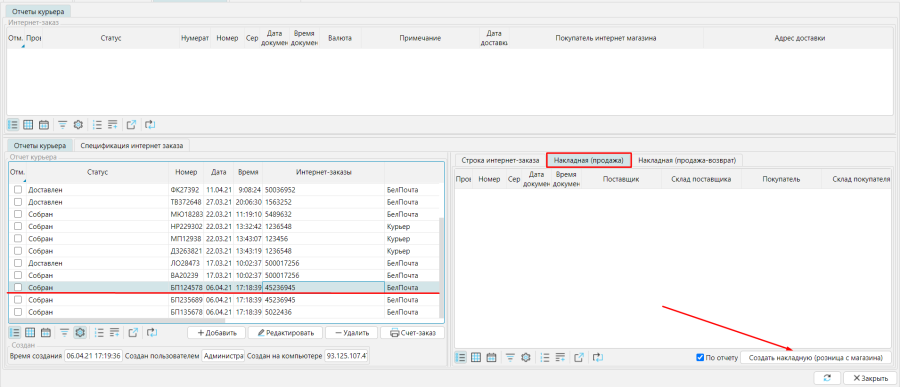Image resolution: width=900 pixels, height=387 pixels.
Task: Switch to grid view in top order toolbar
Action: [x=28, y=125]
